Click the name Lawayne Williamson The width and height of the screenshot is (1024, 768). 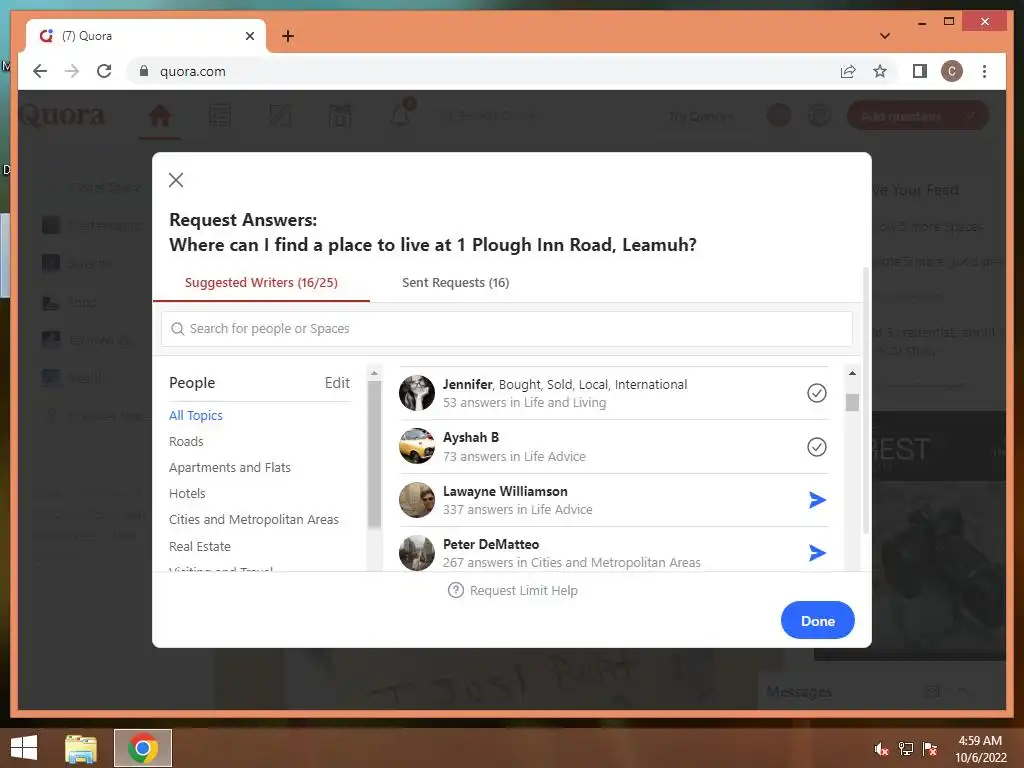[505, 491]
